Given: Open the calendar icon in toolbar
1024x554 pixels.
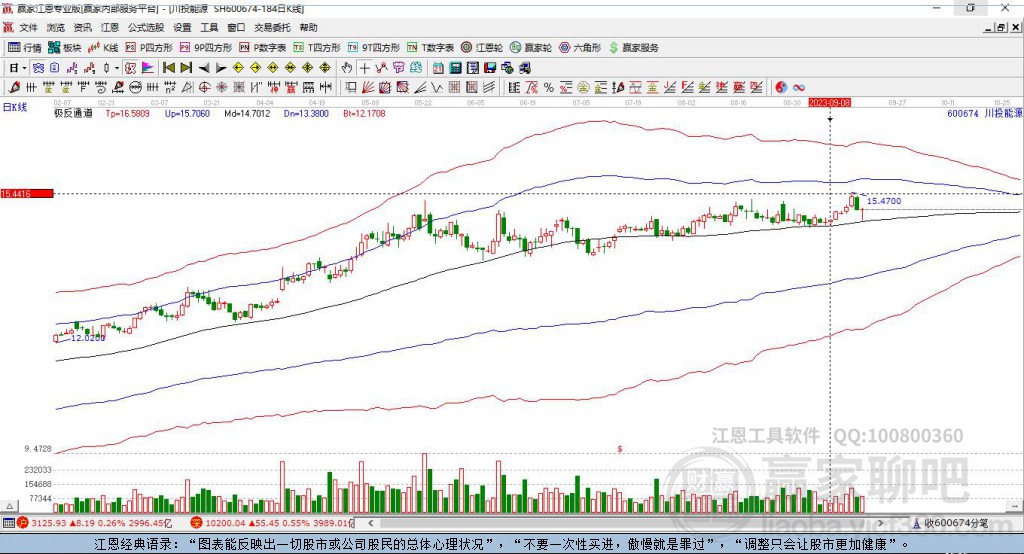Looking at the screenshot, I should tap(438, 68).
